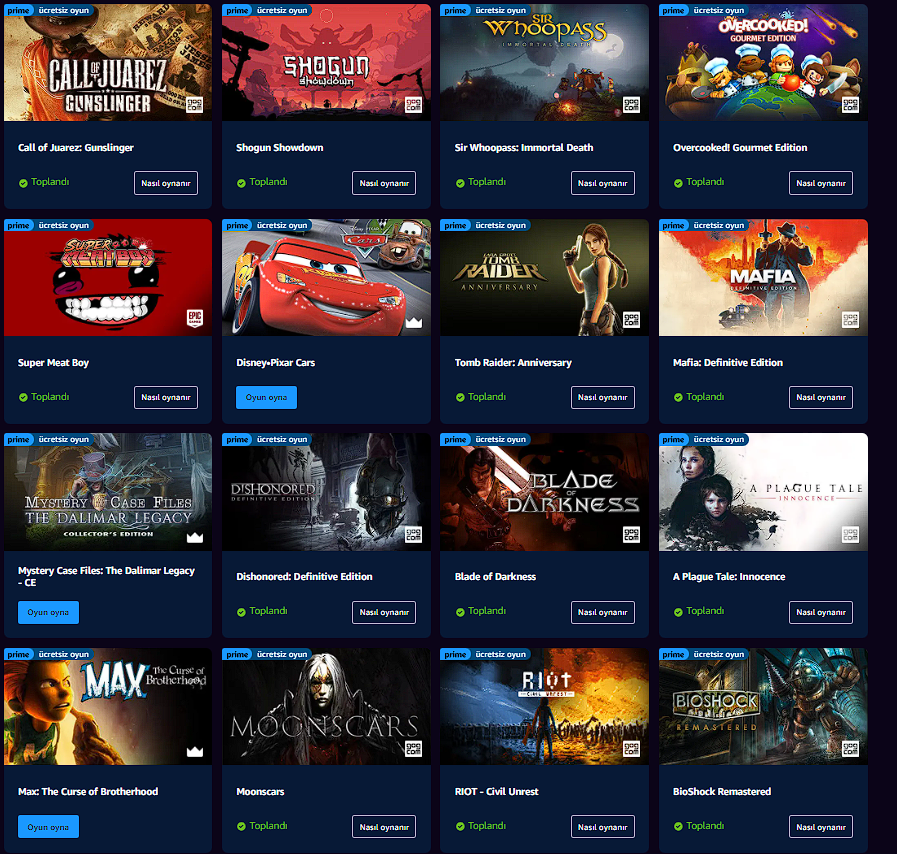Image resolution: width=897 pixels, height=854 pixels.
Task: Click the crown icon on Disney Pixar Cars cover
Action: click(x=414, y=323)
